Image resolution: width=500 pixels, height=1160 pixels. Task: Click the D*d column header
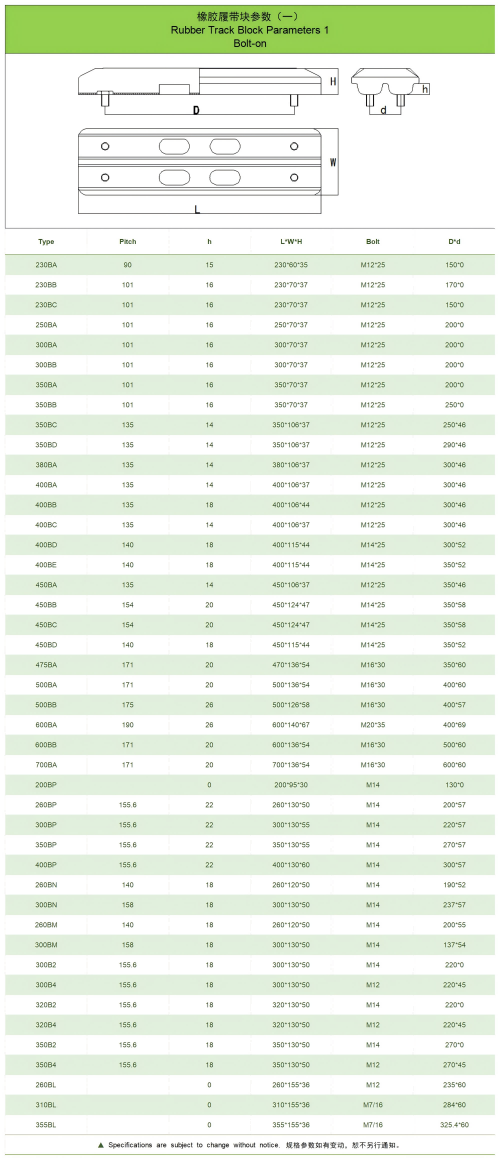tap(454, 242)
